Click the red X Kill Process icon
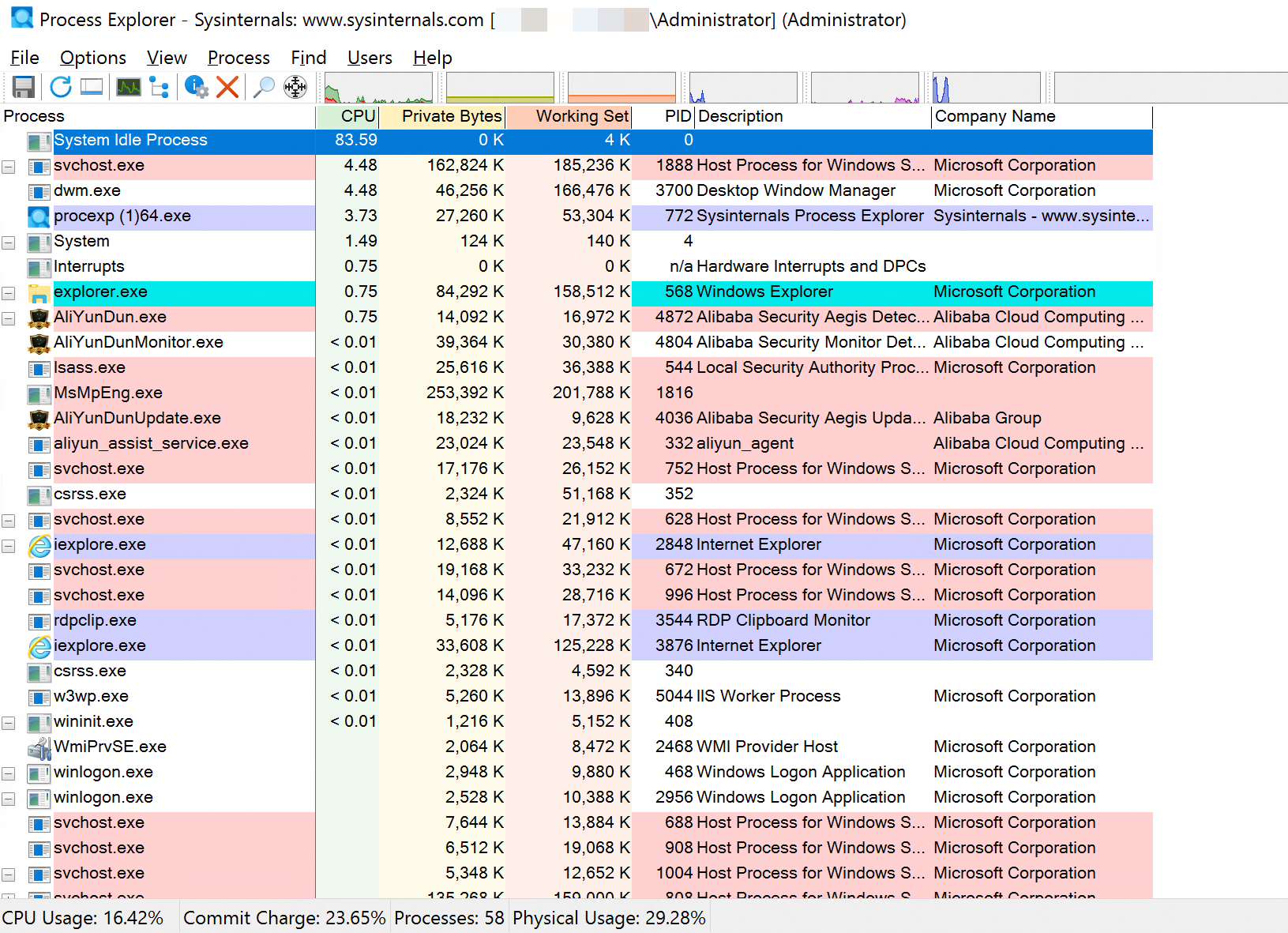The image size is (1288, 933). click(x=227, y=87)
